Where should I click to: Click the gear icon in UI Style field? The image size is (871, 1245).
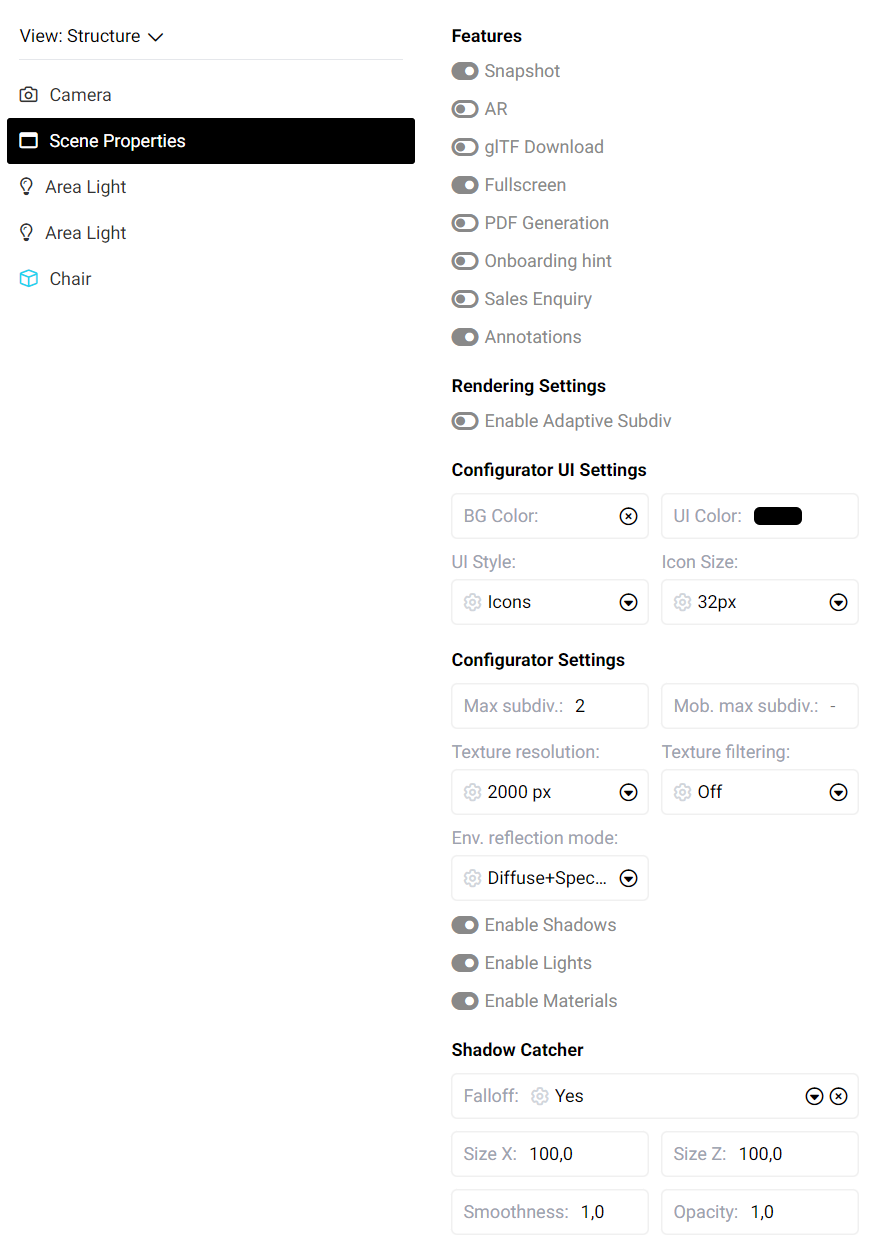coord(473,602)
